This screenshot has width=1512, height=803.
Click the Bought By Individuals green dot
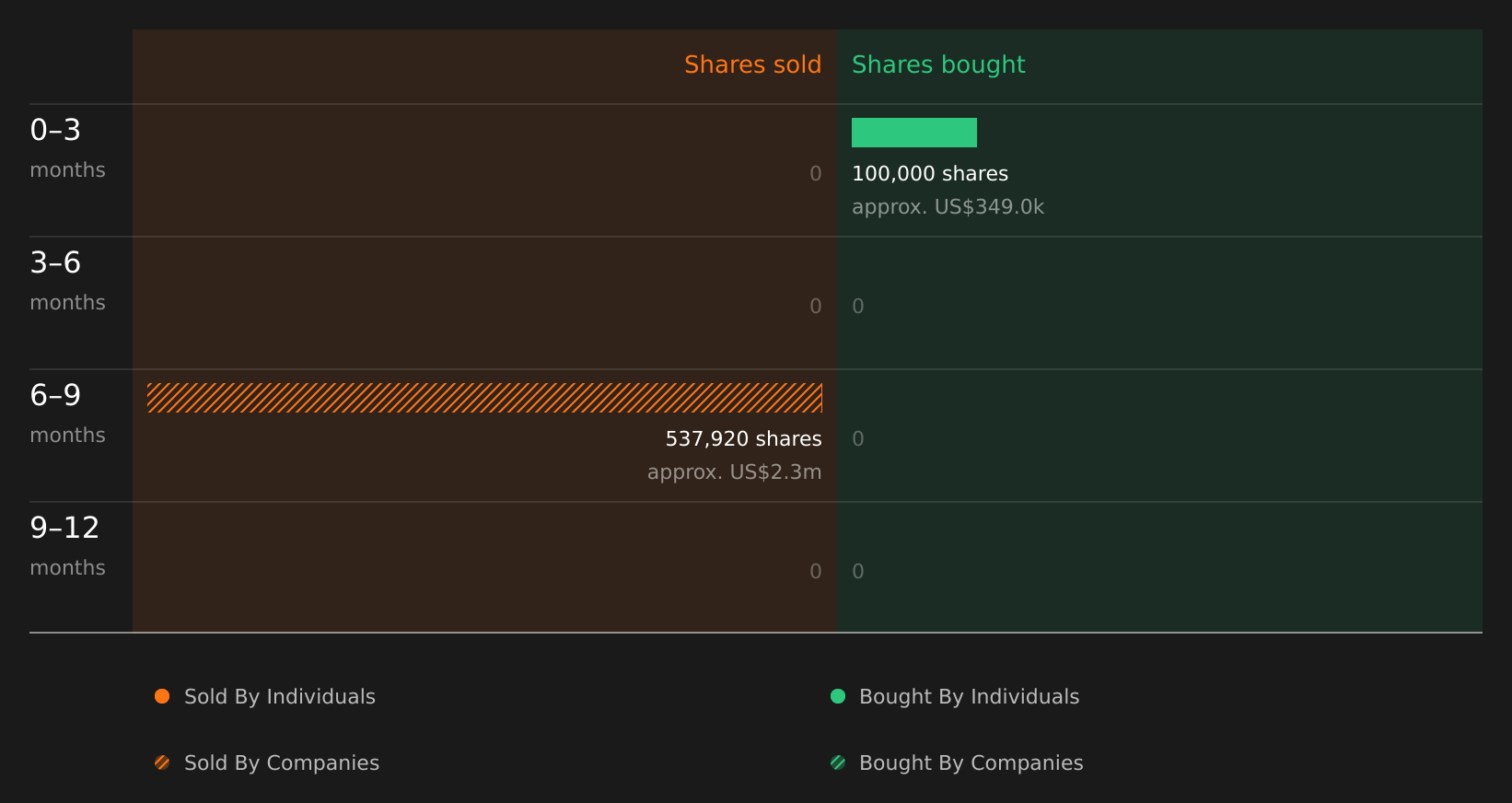pyautogui.click(x=838, y=696)
